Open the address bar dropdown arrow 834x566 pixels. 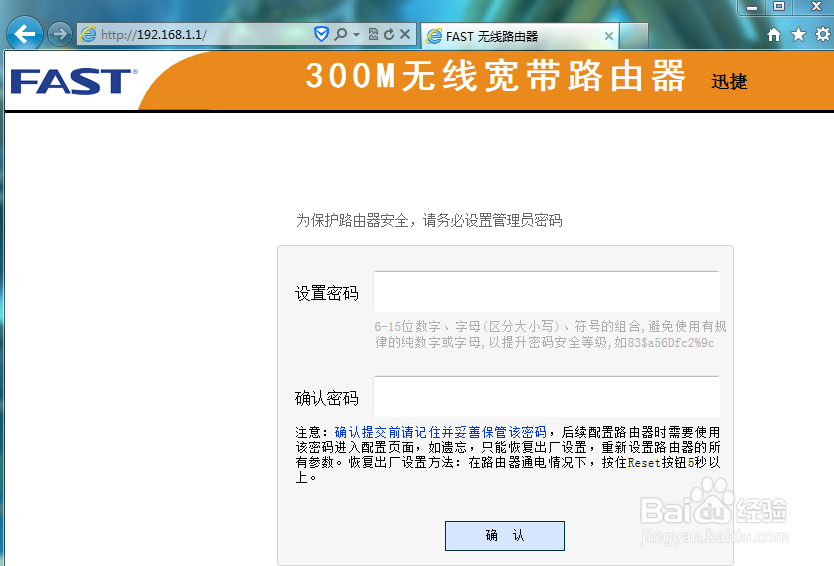[356, 35]
